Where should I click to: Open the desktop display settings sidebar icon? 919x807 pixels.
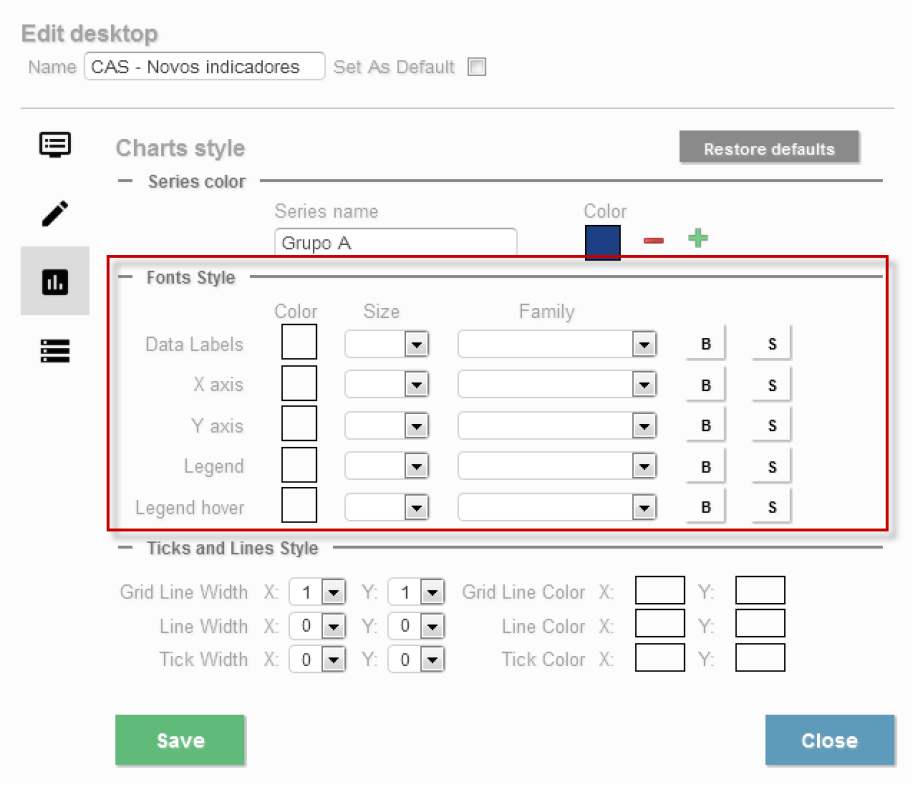tap(55, 144)
